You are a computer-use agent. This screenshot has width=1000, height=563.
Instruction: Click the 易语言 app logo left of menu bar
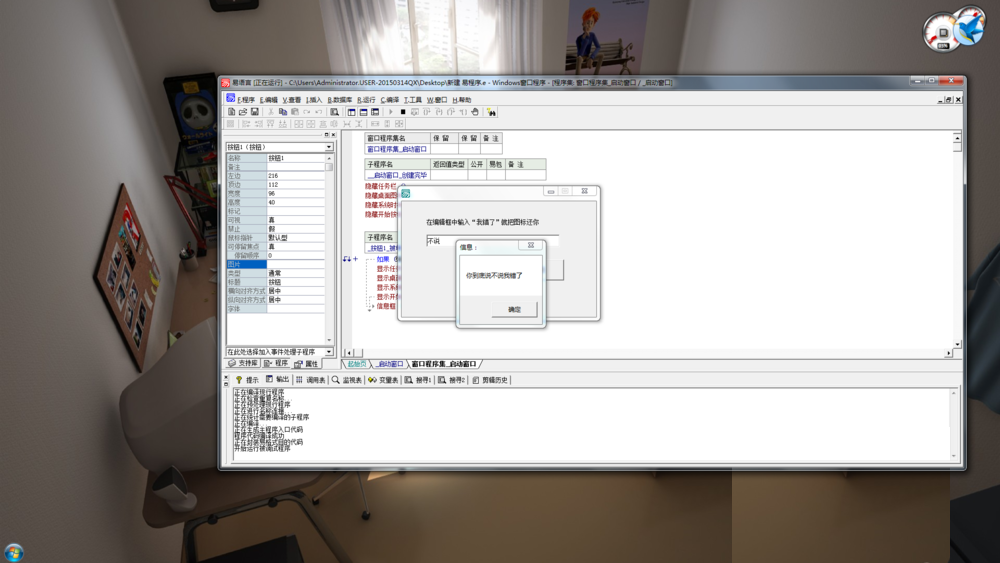click(x=230, y=98)
